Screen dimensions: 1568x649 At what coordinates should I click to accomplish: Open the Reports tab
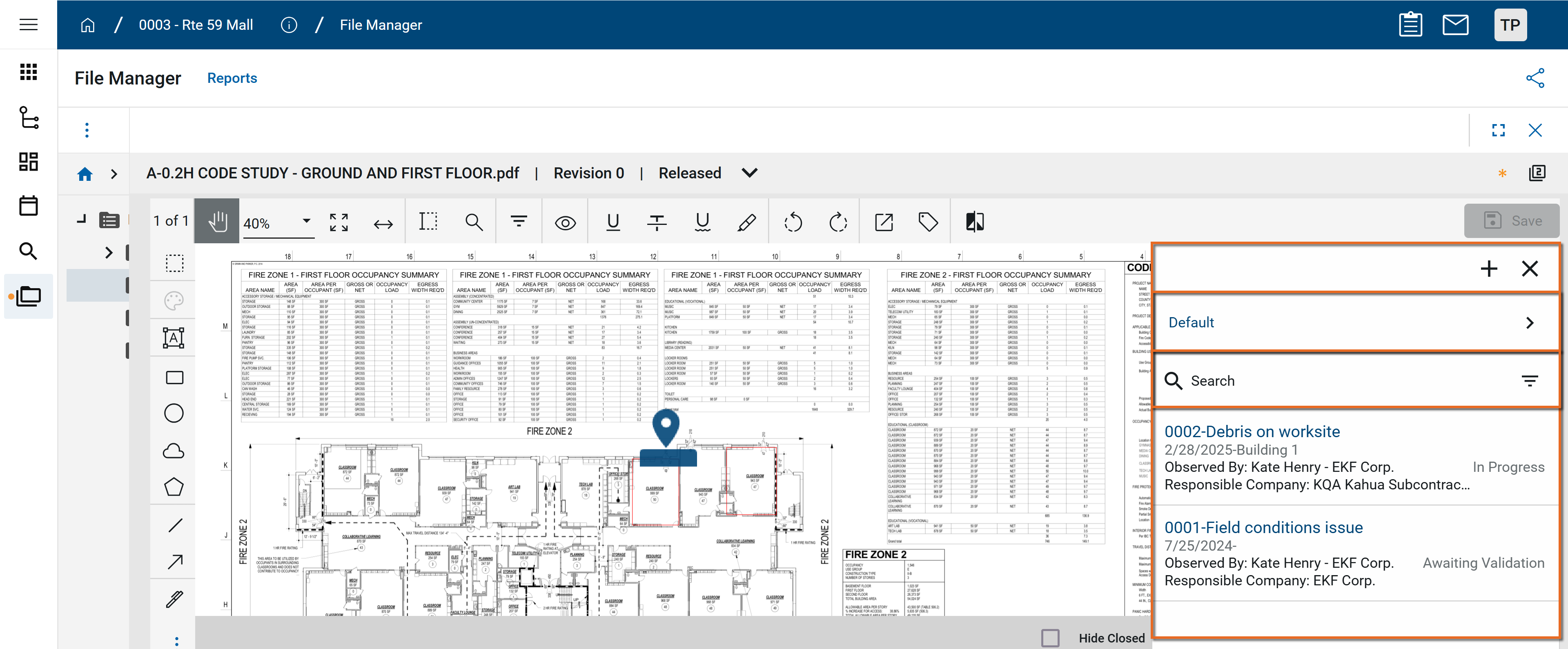232,78
